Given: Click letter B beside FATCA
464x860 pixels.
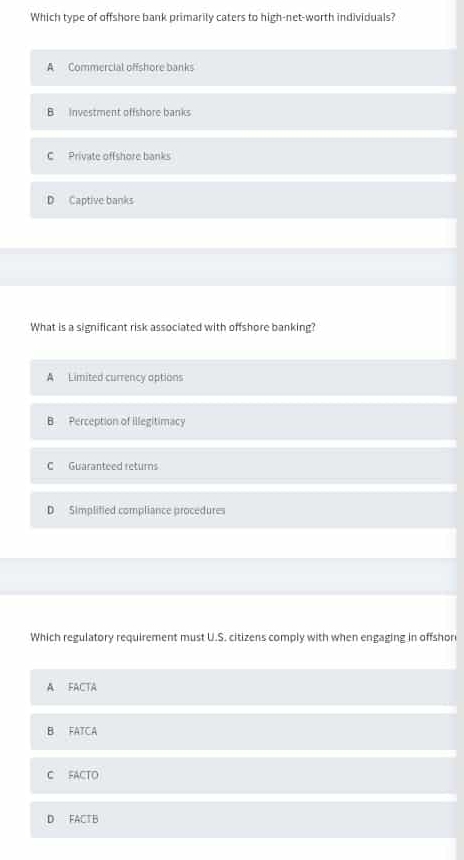Looking at the screenshot, I should tap(50, 732).
